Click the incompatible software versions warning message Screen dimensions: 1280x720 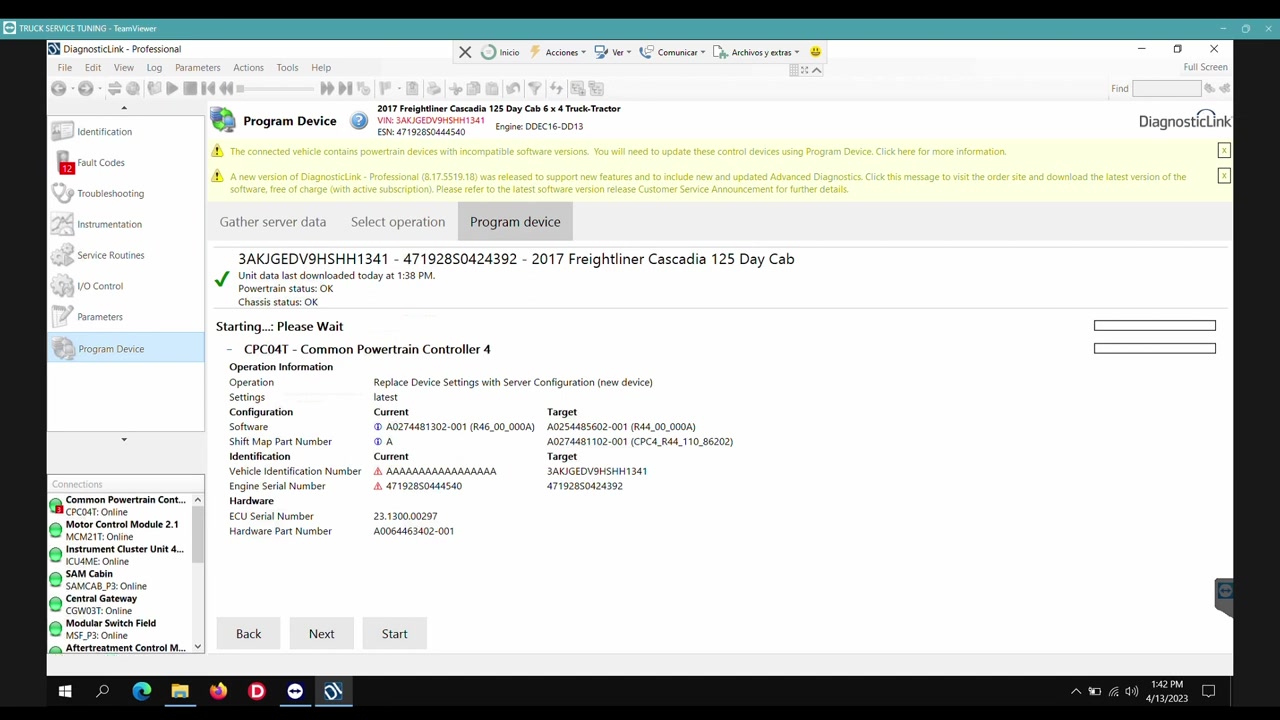coord(618,152)
